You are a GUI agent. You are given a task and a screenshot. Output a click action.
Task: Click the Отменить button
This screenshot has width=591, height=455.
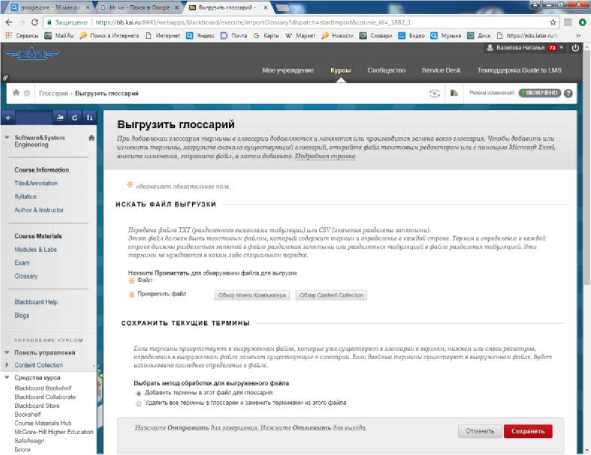(479, 431)
